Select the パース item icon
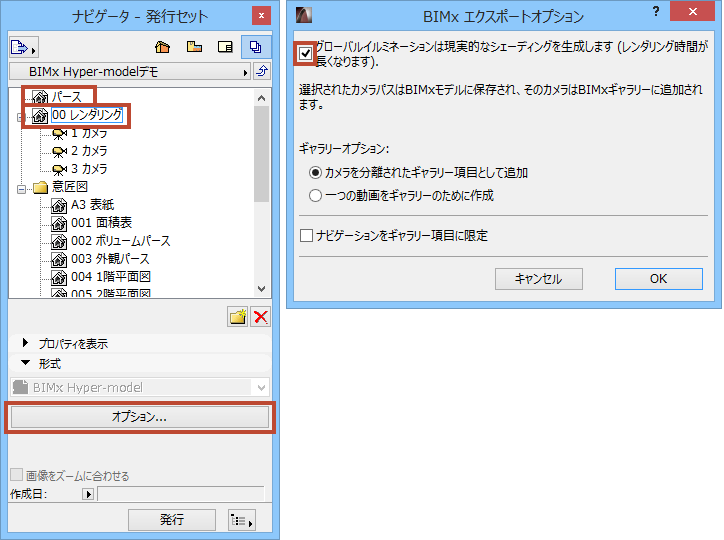This screenshot has width=724, height=540. 40,97
